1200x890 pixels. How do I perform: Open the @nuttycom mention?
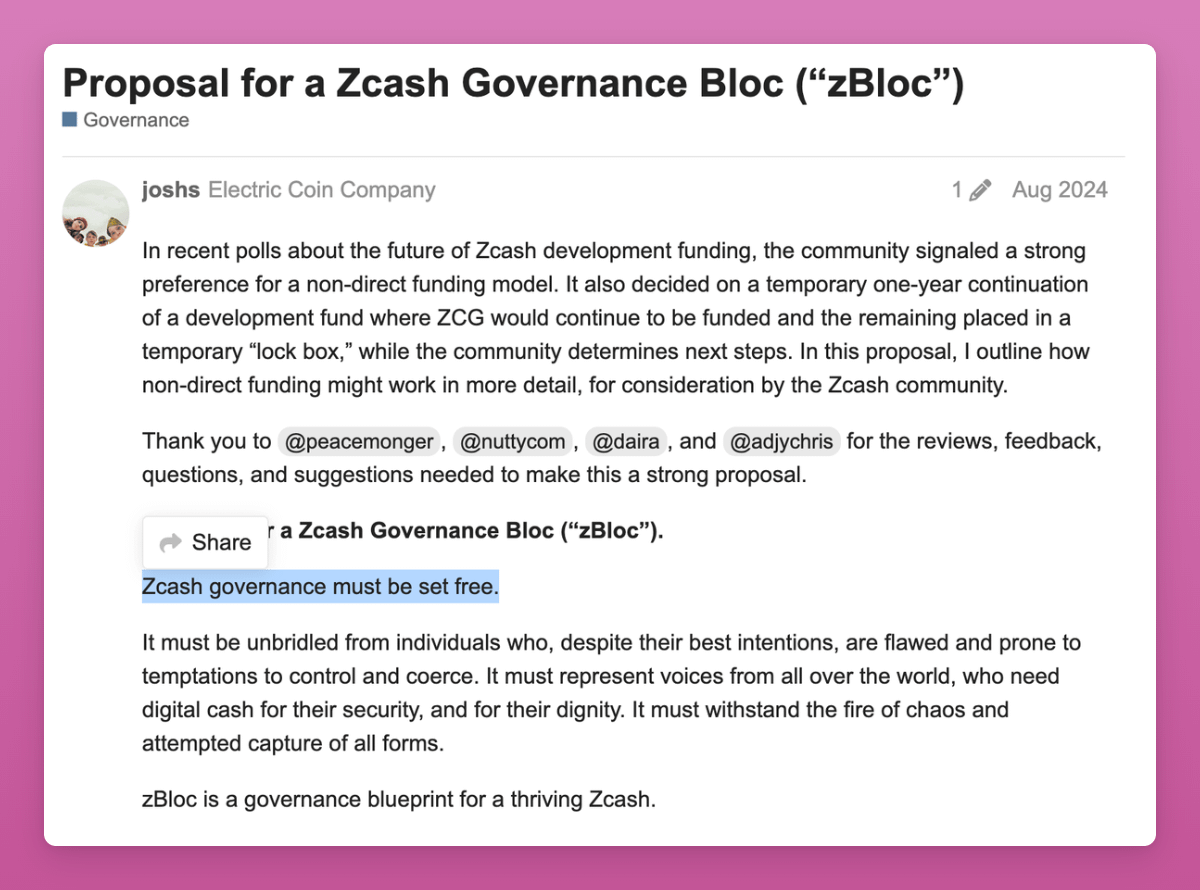[x=513, y=441]
